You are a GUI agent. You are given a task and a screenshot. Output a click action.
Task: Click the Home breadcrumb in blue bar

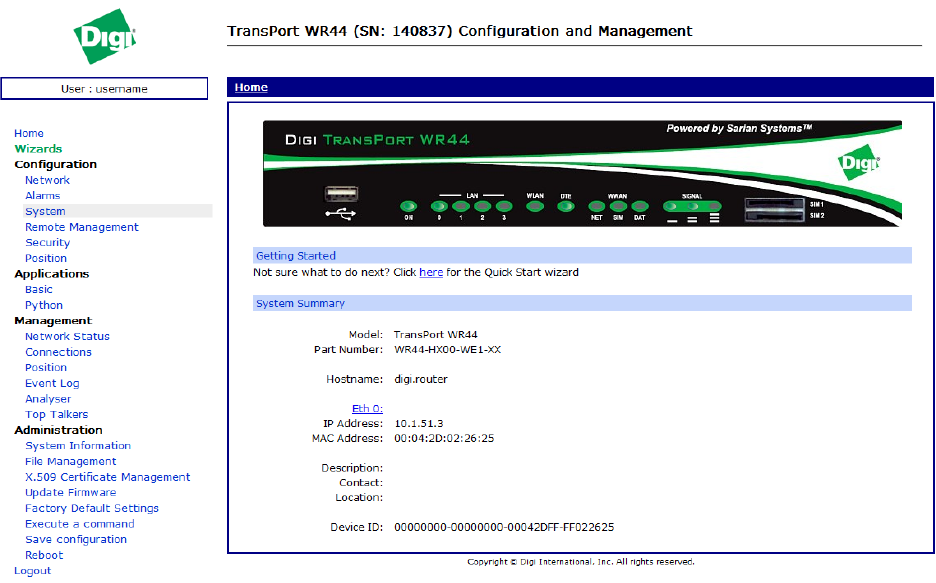(x=251, y=87)
